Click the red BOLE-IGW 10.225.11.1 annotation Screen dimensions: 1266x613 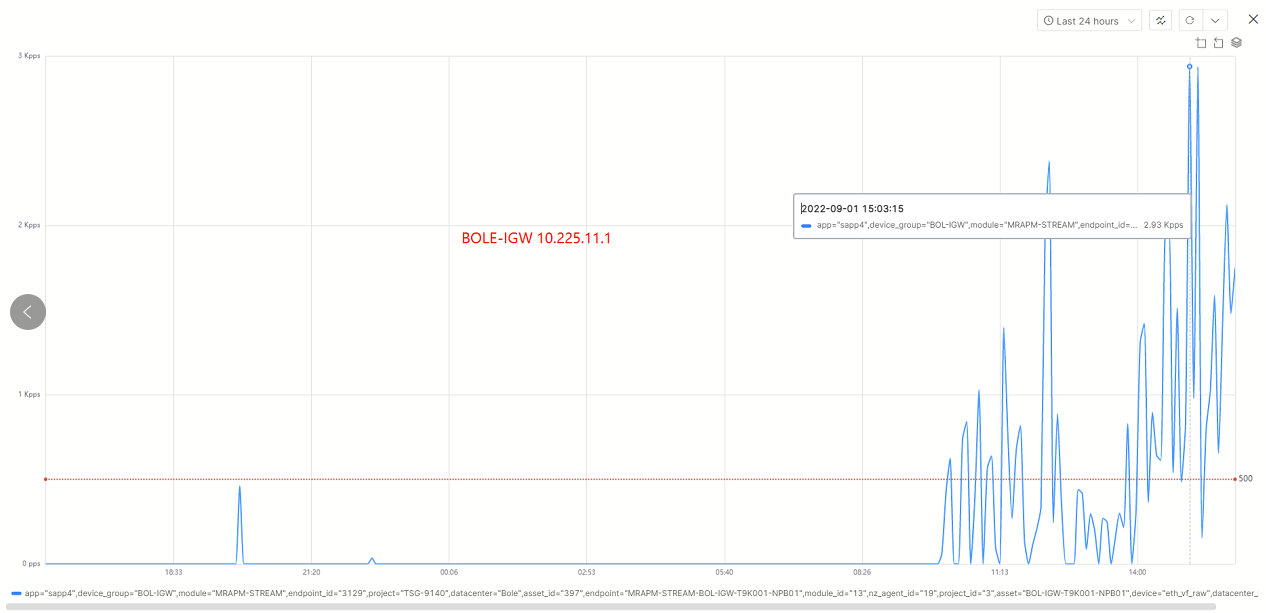[536, 239]
